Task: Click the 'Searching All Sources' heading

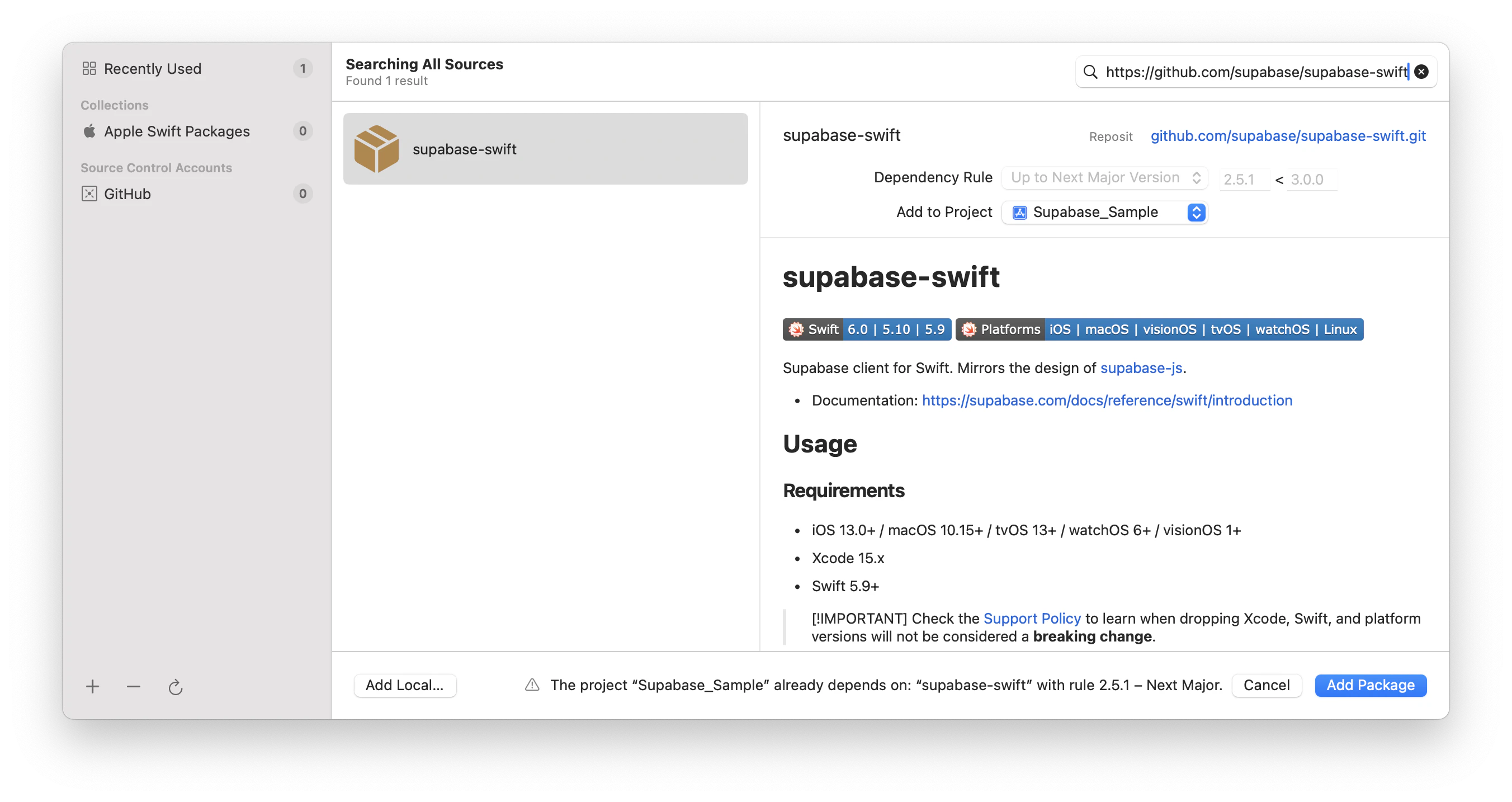Action: point(424,64)
